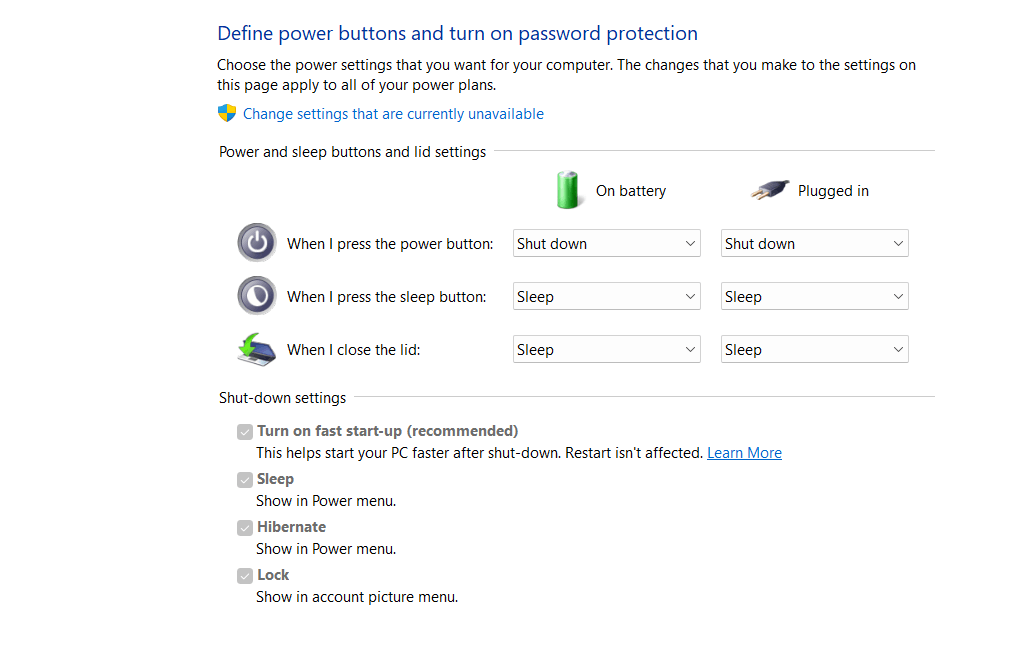Open close lid Plugged in dropdown
Viewport: 1025px width, 663px height.
[815, 349]
